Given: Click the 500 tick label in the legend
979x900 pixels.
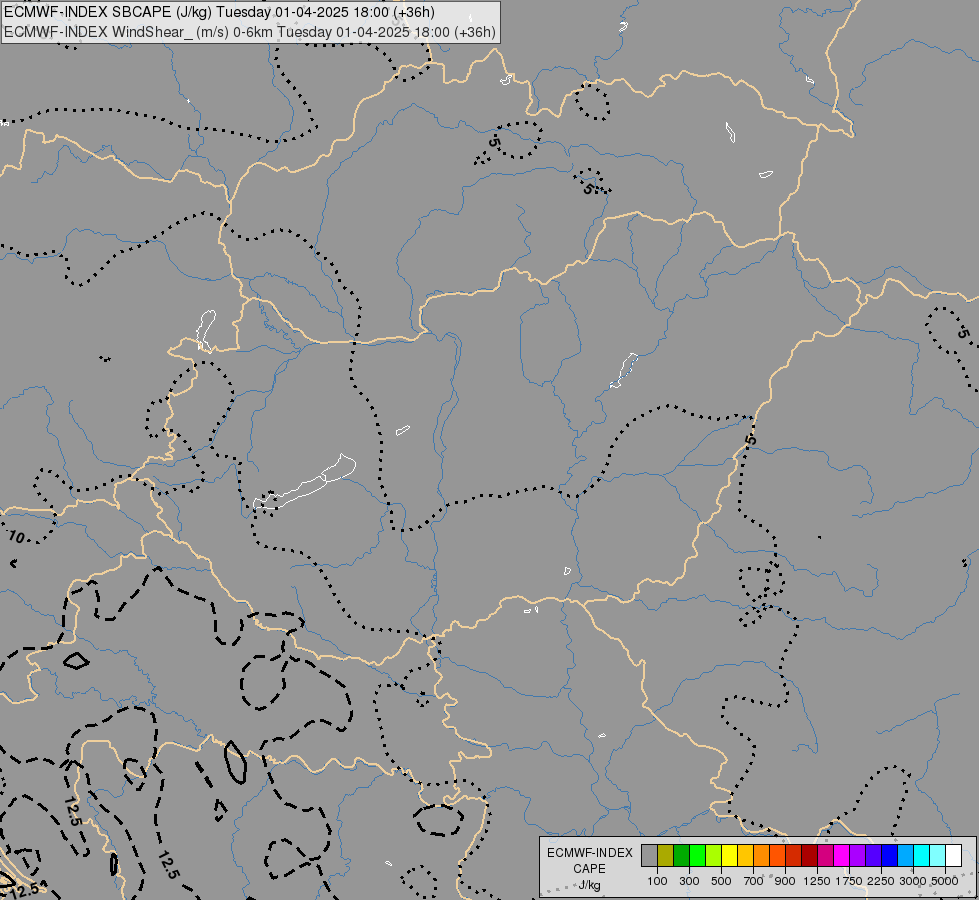Looking at the screenshot, I should (x=721, y=881).
